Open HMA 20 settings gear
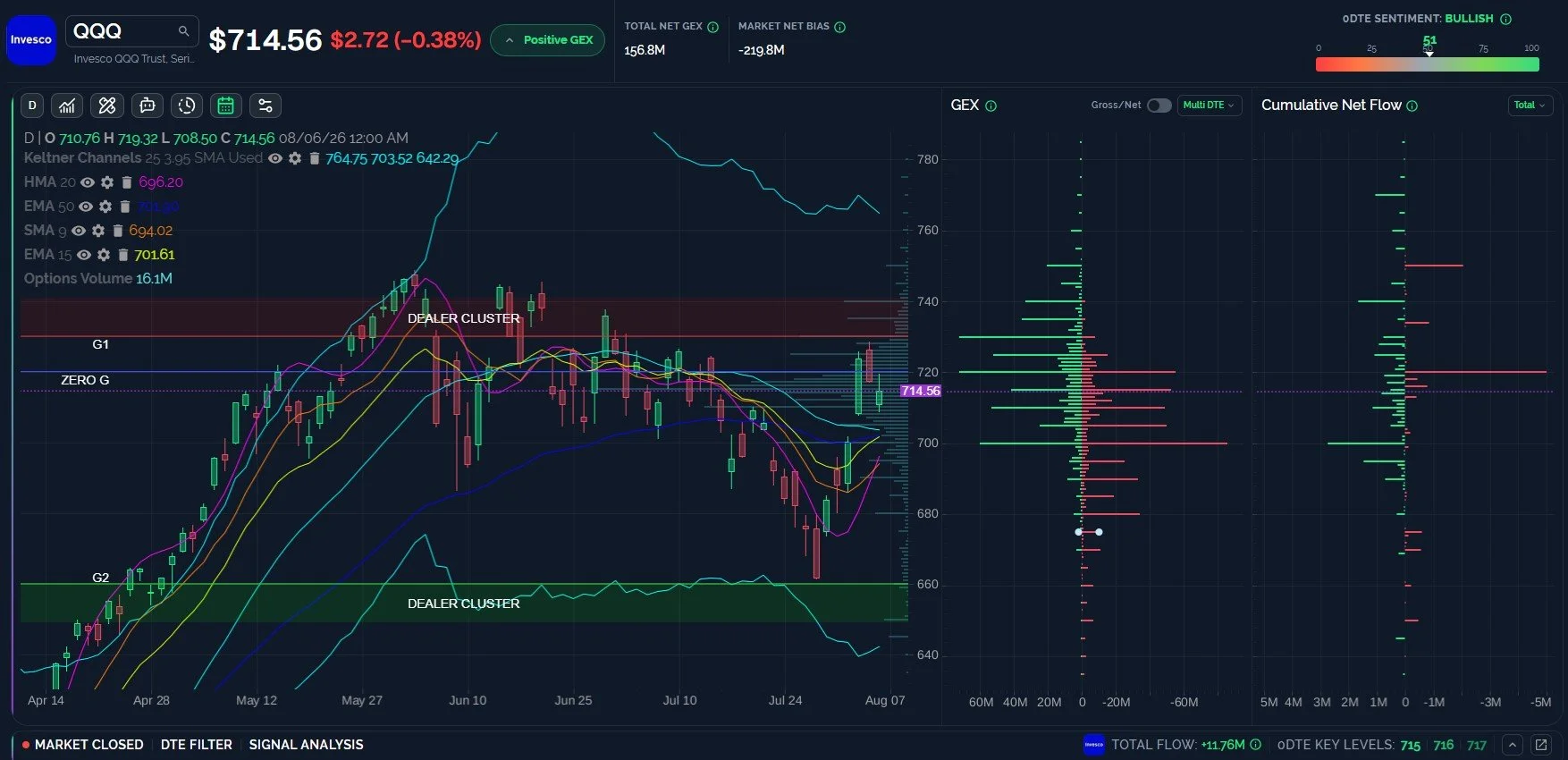This screenshot has width=1568, height=760. tap(107, 182)
